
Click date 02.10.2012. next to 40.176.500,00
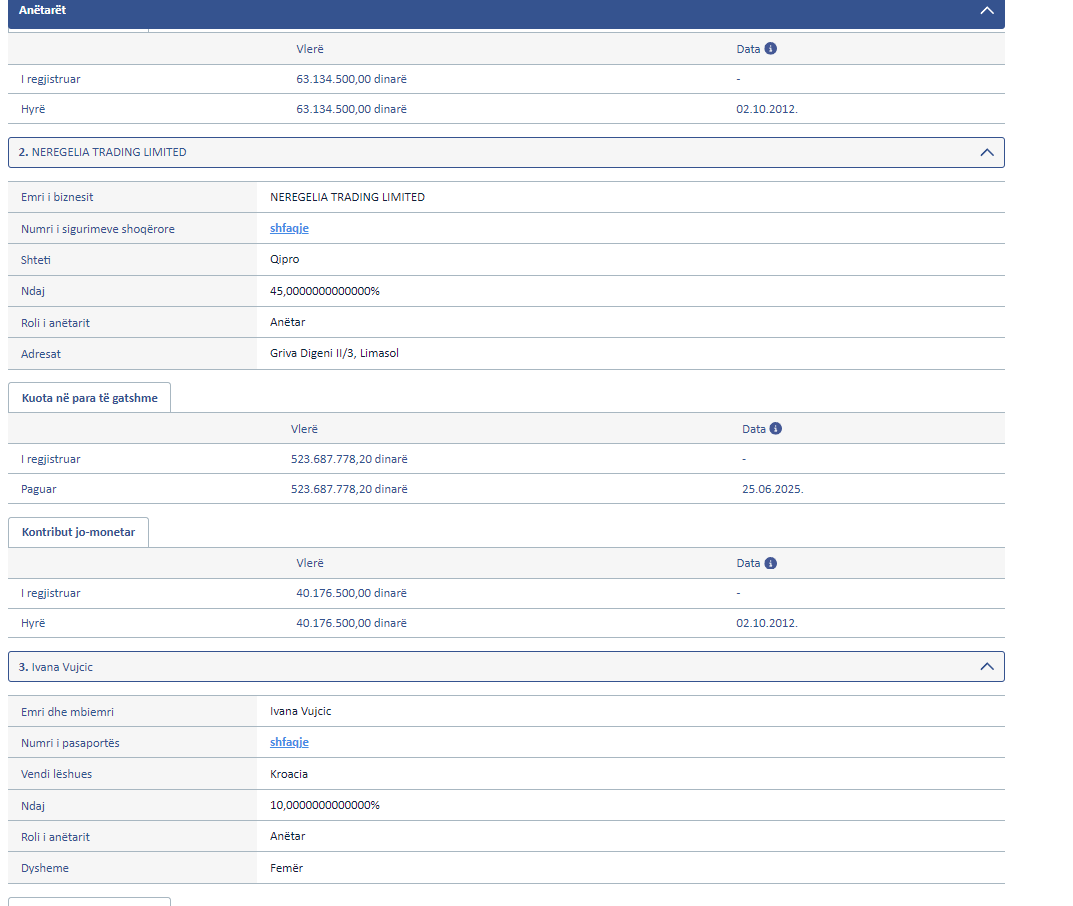point(767,623)
